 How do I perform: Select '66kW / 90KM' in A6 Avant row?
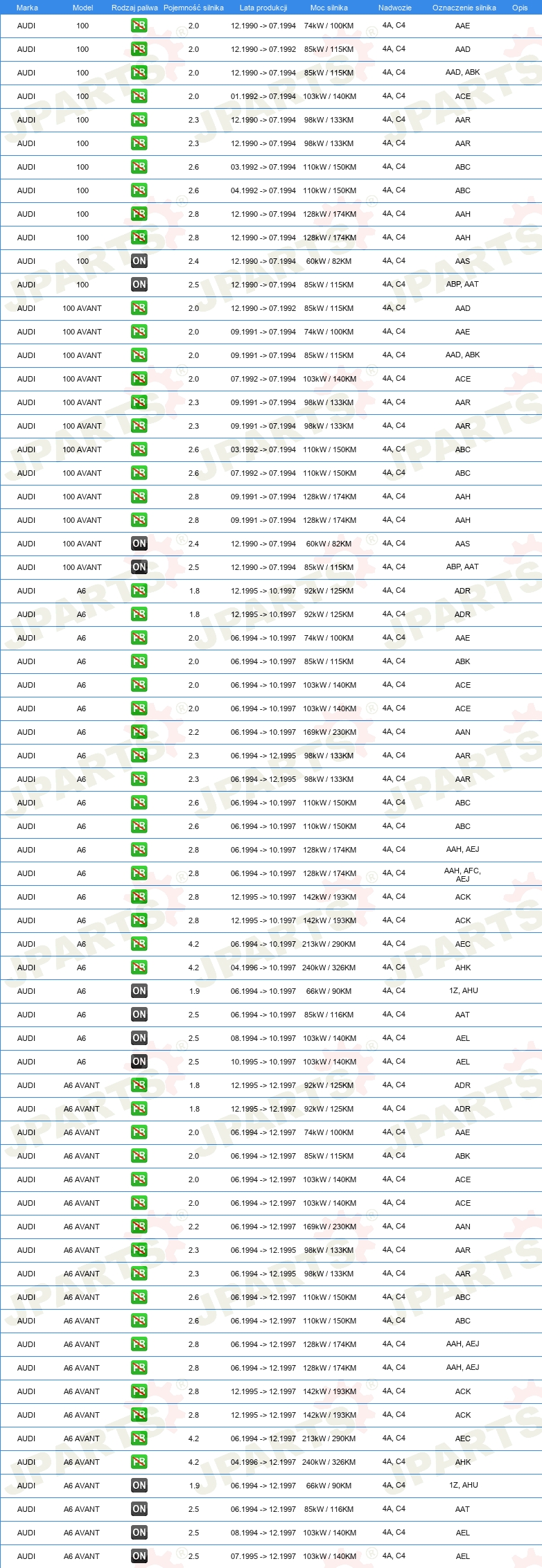pos(329,1486)
